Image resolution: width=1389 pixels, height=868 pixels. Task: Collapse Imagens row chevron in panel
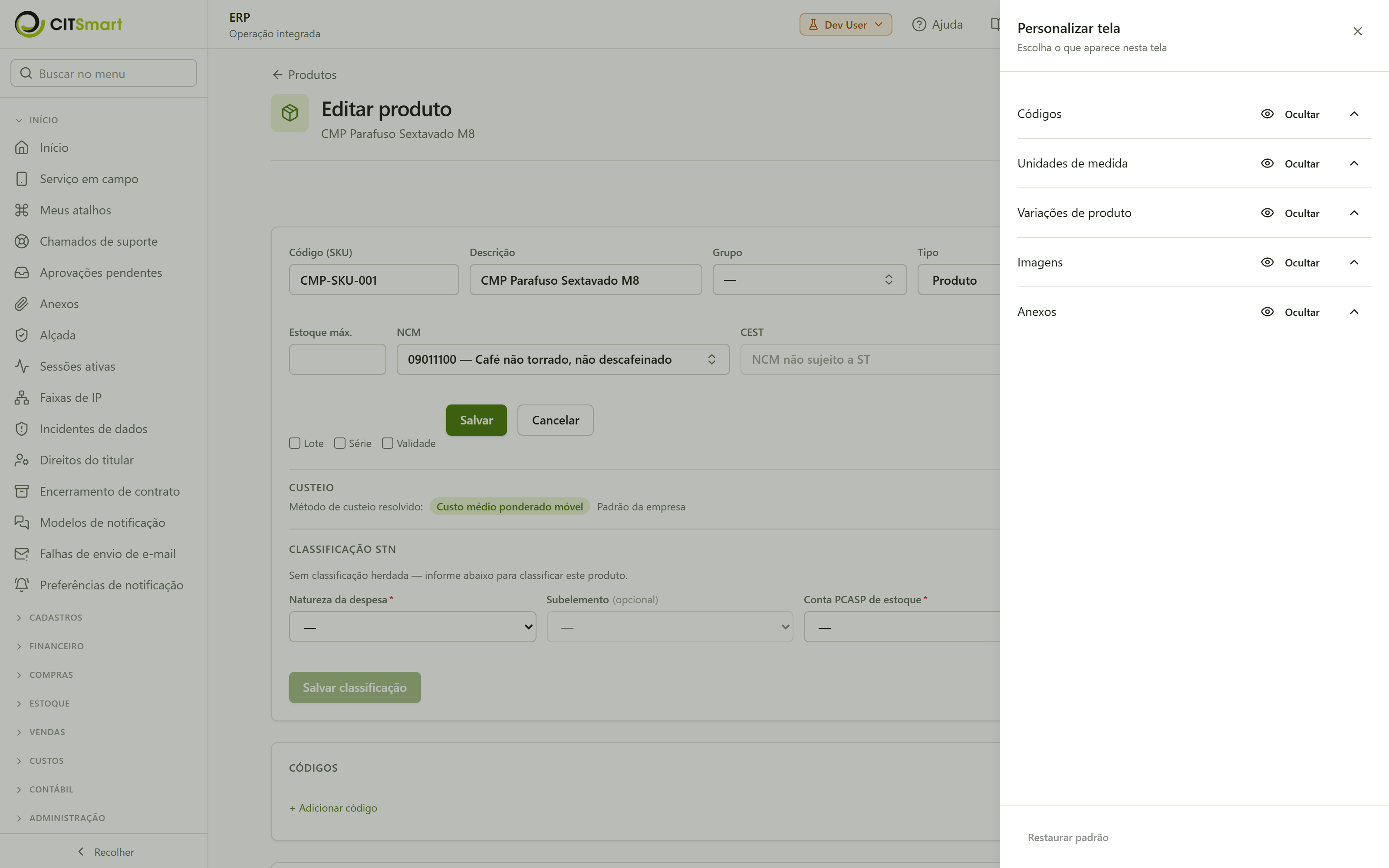[x=1354, y=262]
